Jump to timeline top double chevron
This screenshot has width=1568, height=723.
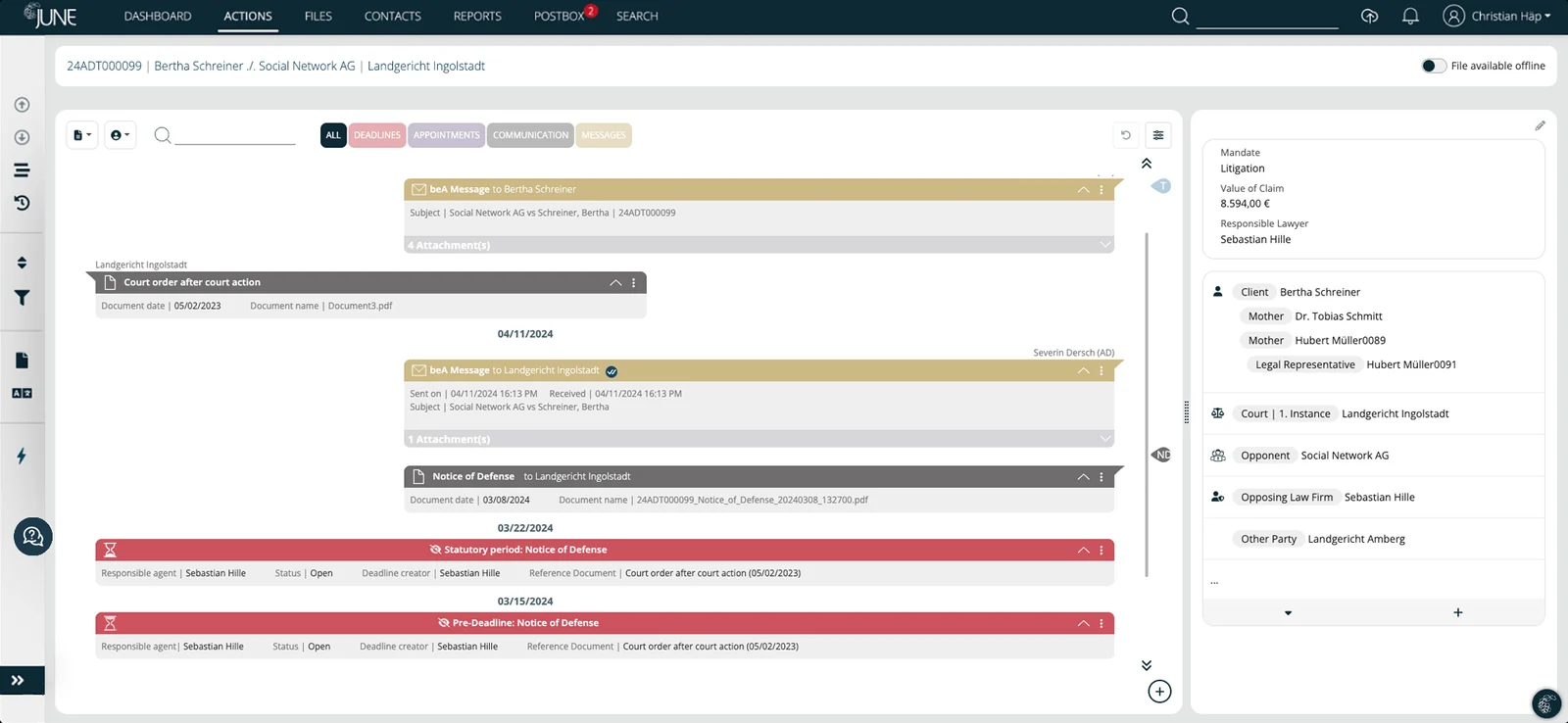tap(1147, 164)
